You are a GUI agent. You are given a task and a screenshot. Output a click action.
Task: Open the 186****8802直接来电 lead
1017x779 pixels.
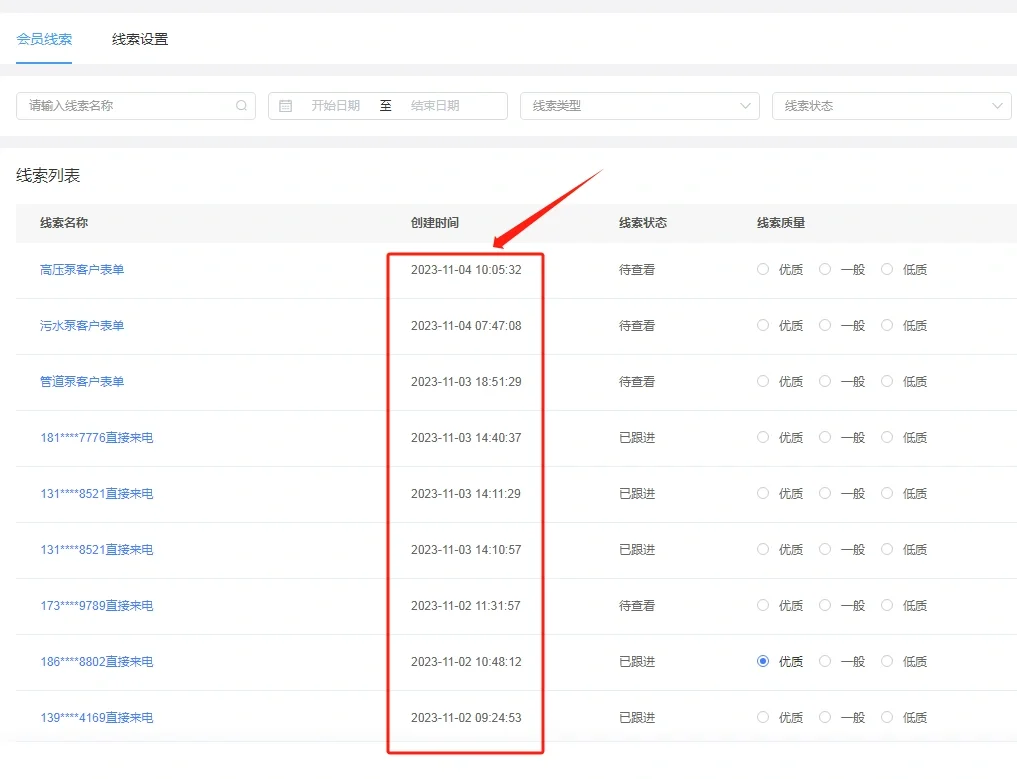97,662
